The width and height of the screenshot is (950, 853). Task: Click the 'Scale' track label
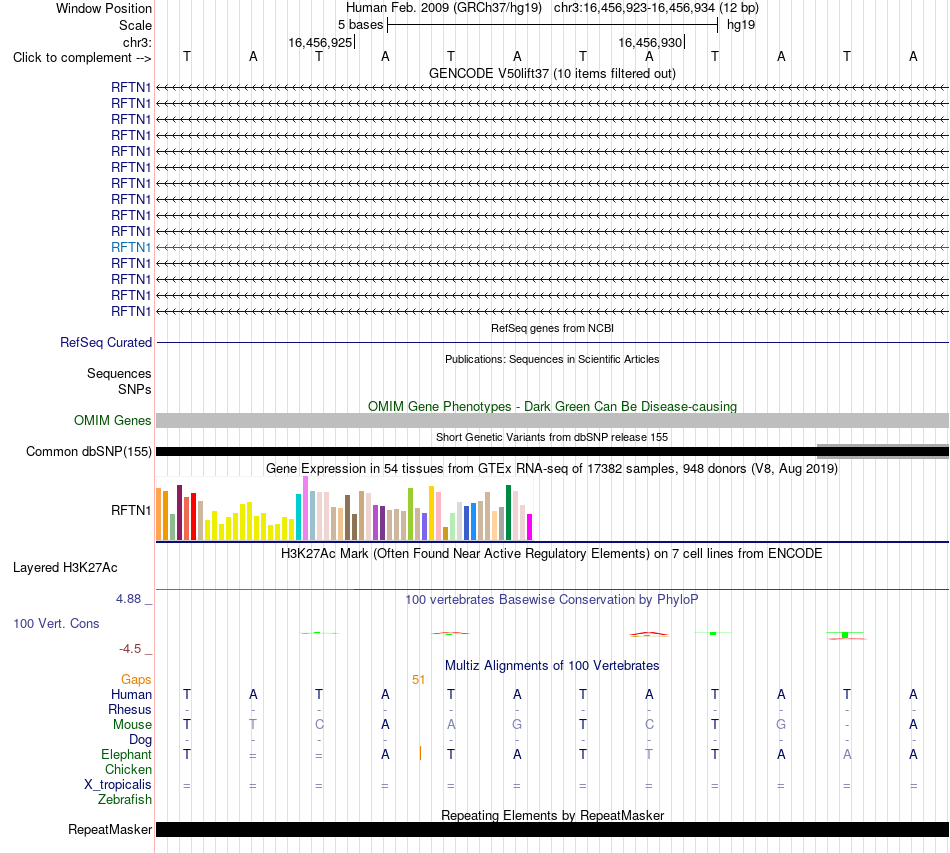point(135,25)
